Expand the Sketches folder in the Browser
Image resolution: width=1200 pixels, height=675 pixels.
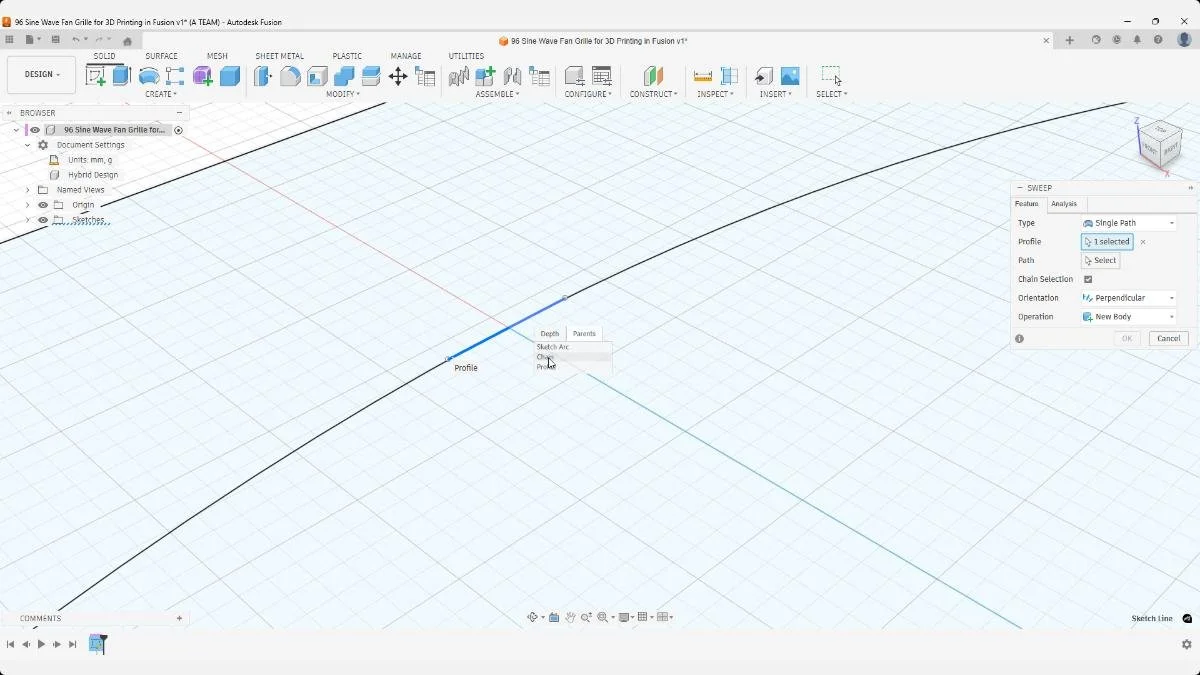[x=27, y=219]
